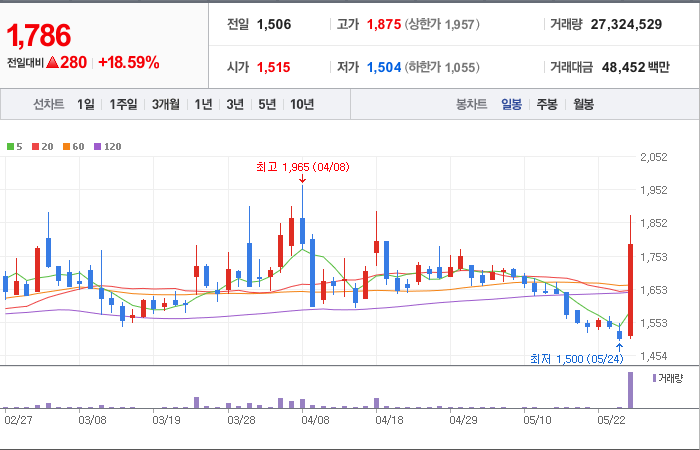The height and width of the screenshot is (450, 700).
Task: Switch to 월봉 candle chart
Action: click(x=583, y=104)
